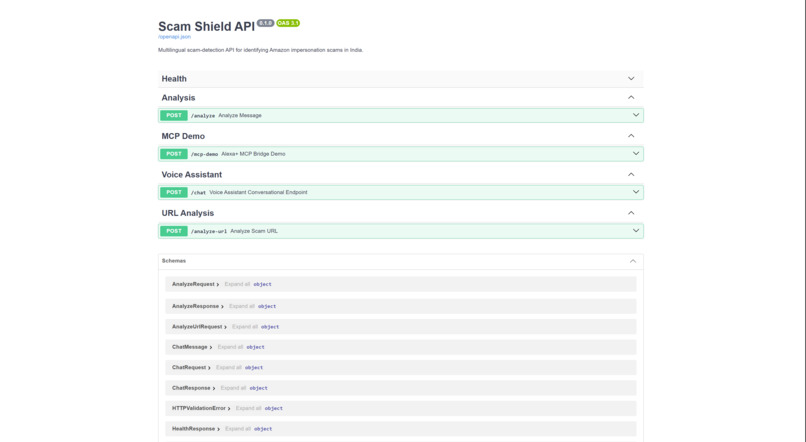Click Expand all for AnalyzeUrlRequest

pyautogui.click(x=245, y=327)
